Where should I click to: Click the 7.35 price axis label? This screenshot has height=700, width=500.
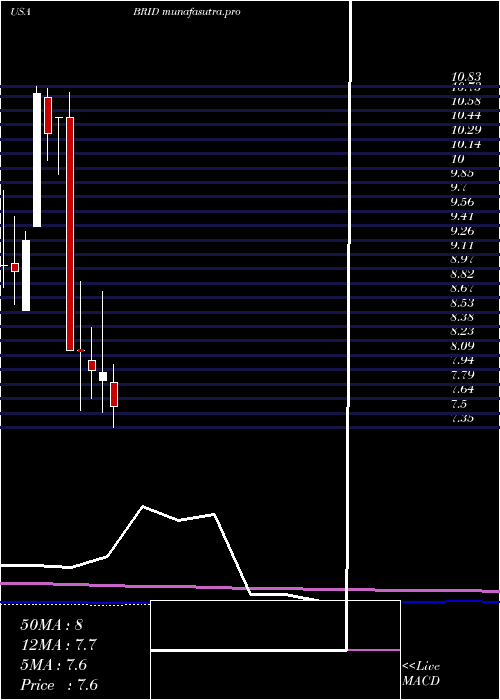pyautogui.click(x=462, y=418)
